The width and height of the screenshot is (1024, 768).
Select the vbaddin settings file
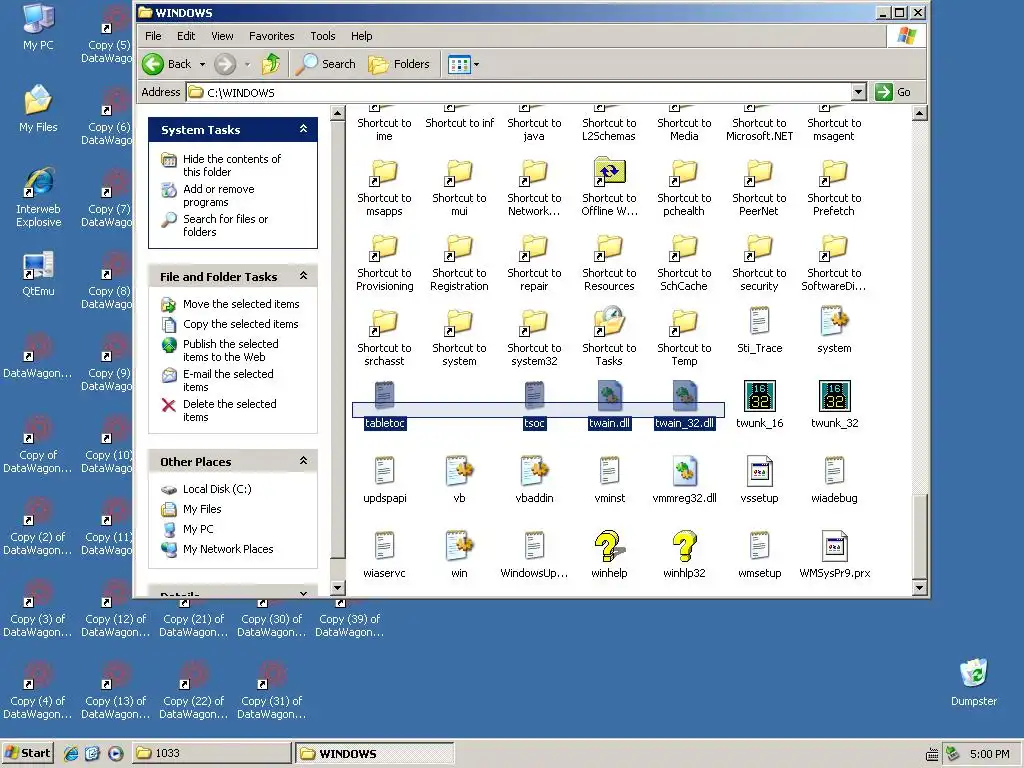tap(534, 471)
